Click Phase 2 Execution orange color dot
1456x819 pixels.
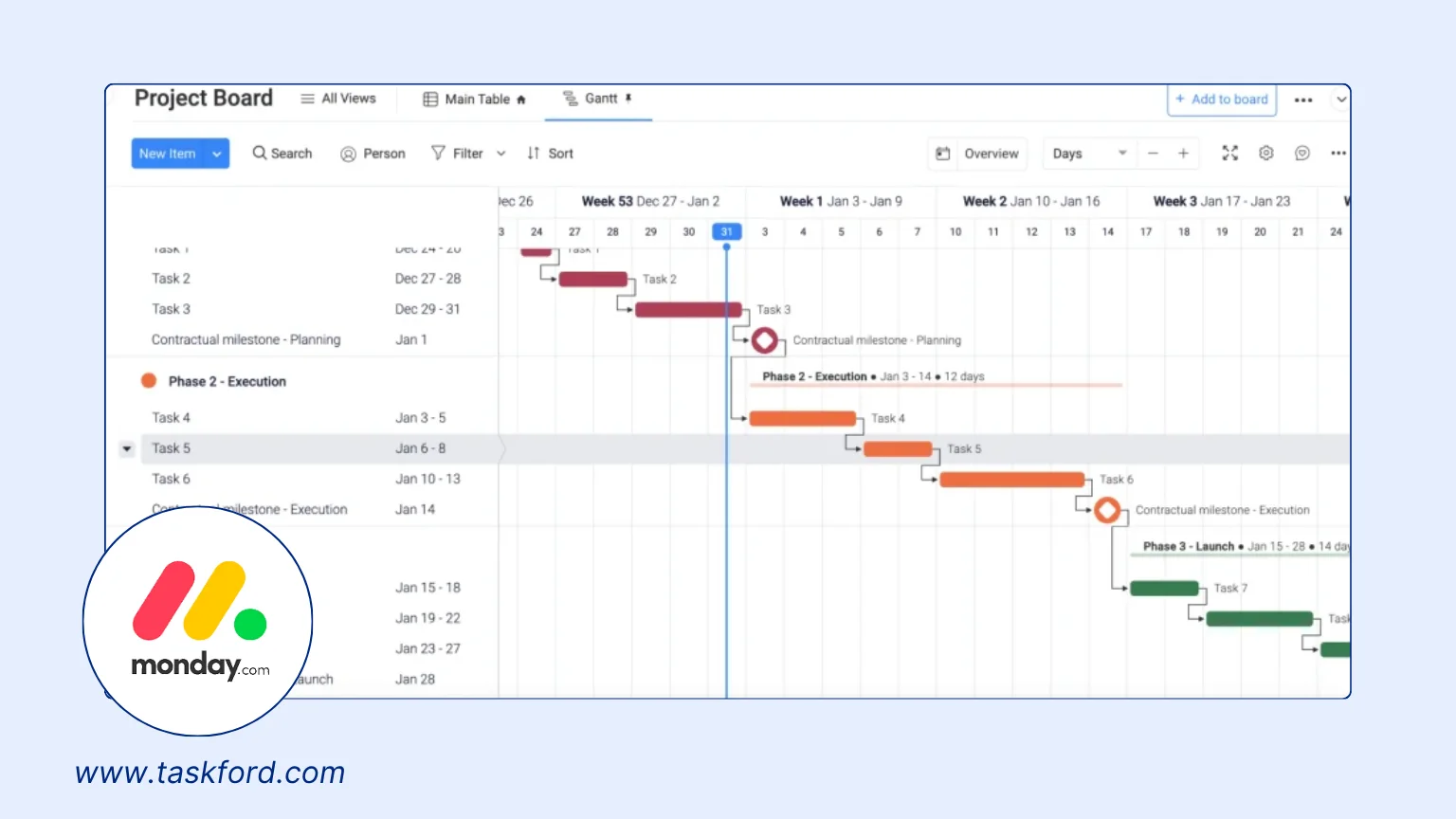click(x=149, y=381)
